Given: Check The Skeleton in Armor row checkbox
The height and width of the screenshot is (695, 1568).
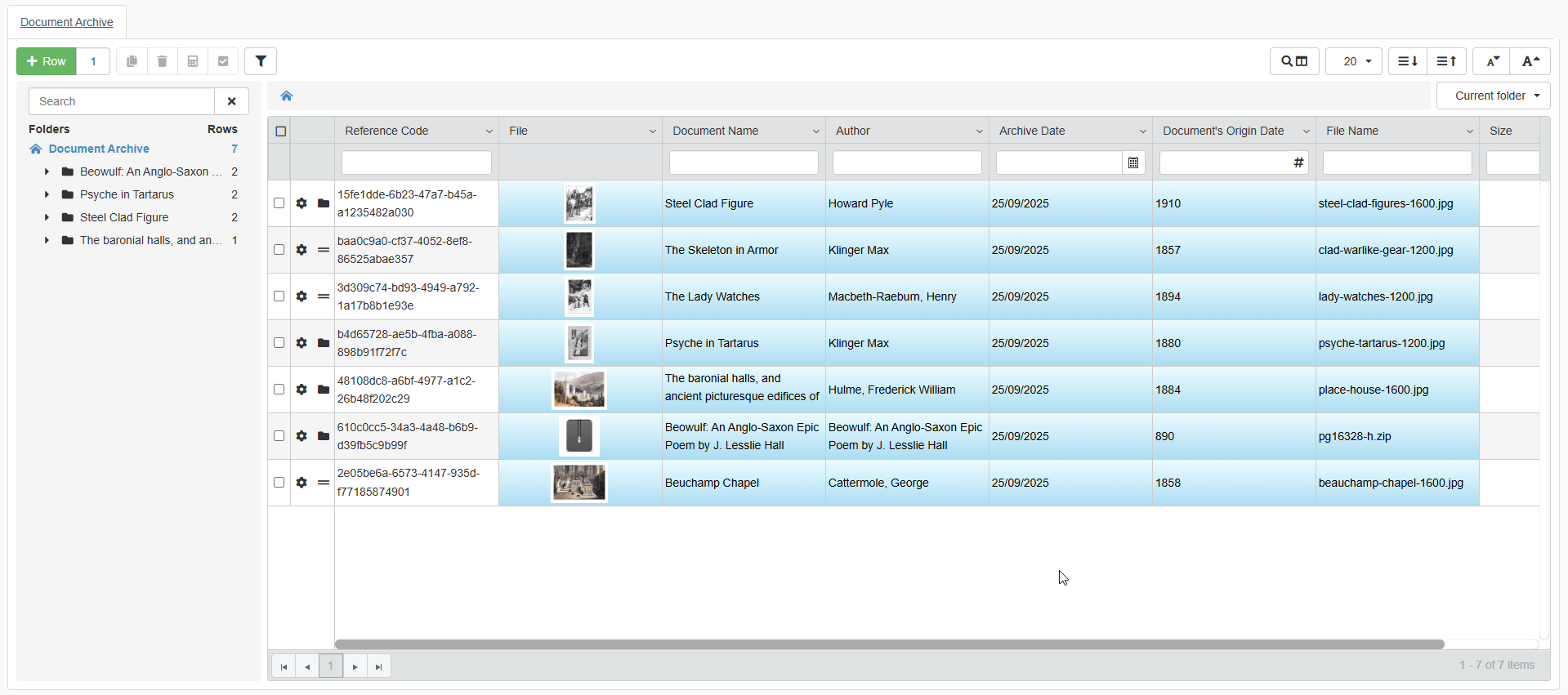Looking at the screenshot, I should point(279,250).
